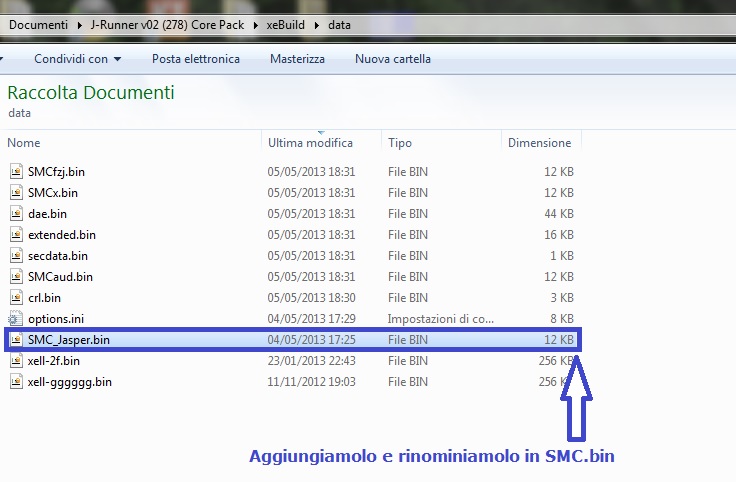The width and height of the screenshot is (736, 482).
Task: Open the Condividi con dropdown
Action: tap(77, 59)
